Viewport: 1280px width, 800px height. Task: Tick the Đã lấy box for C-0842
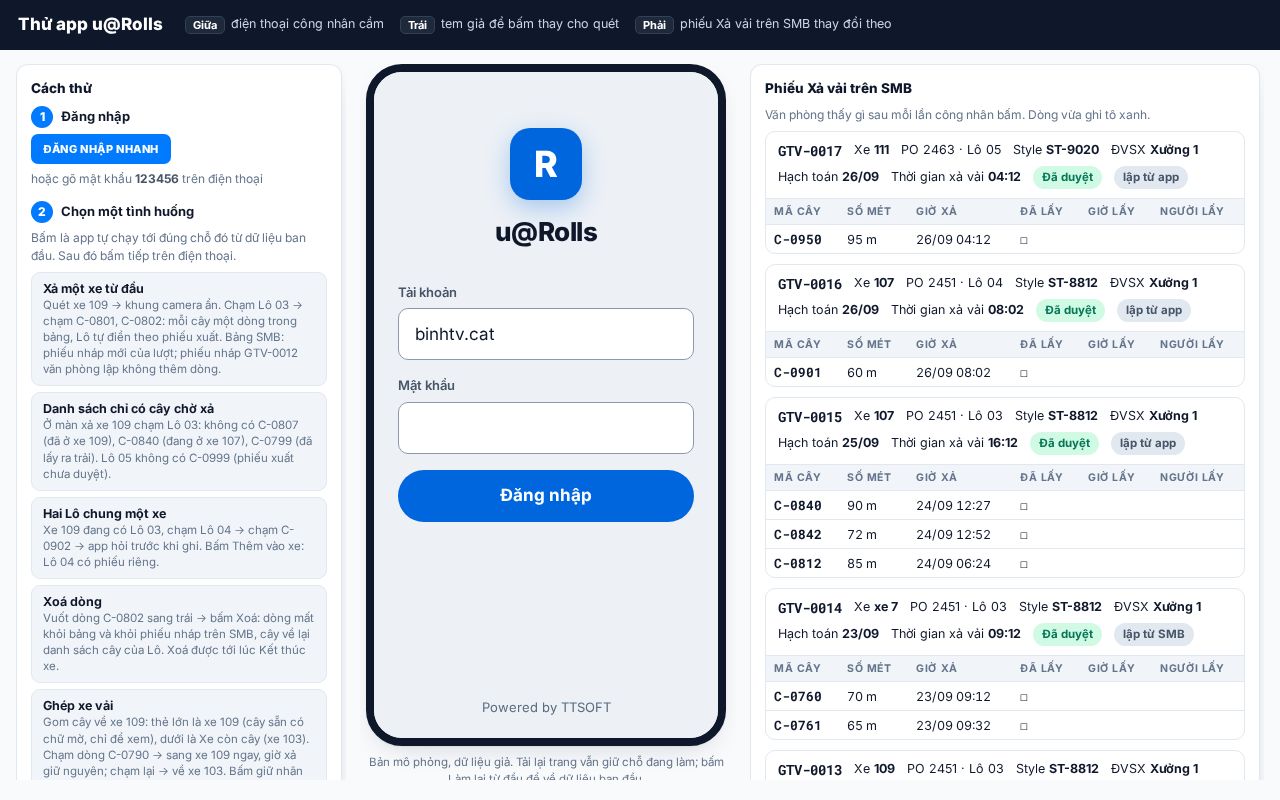[1023, 535]
